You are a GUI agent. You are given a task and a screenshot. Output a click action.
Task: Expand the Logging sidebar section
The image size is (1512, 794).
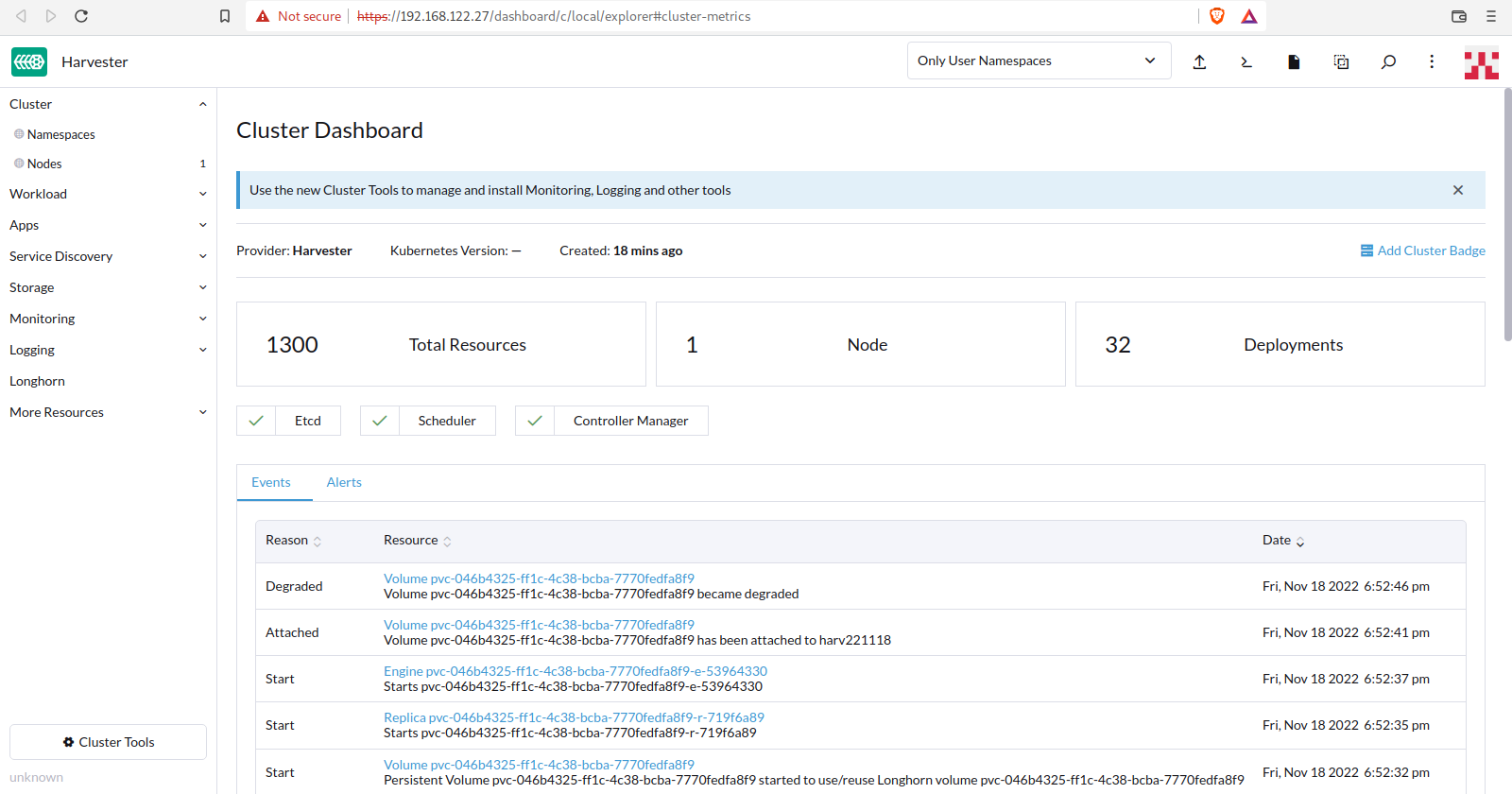click(x=202, y=350)
